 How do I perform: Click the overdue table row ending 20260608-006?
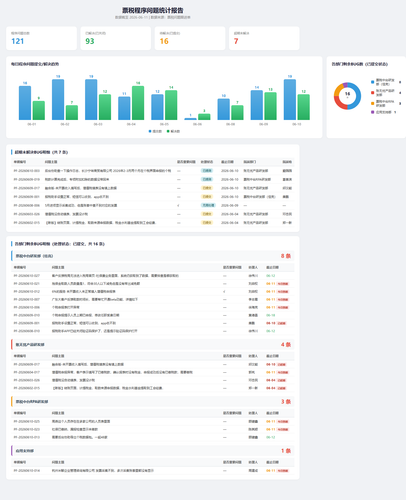click(153, 205)
